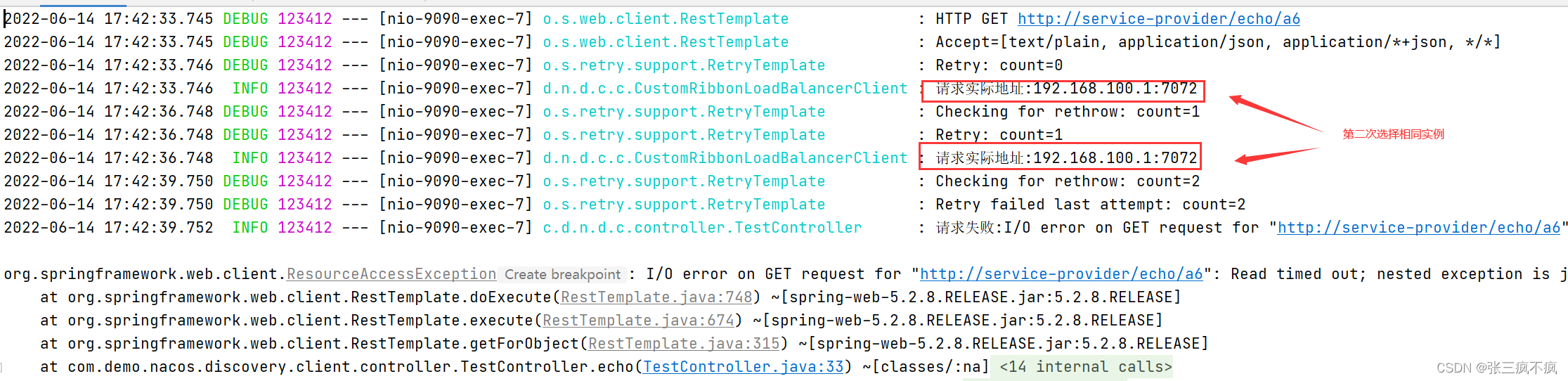Jump to RestTemplate.java:315 in the stack trace
Image resolution: width=1568 pixels, height=381 pixels.
click(684, 344)
